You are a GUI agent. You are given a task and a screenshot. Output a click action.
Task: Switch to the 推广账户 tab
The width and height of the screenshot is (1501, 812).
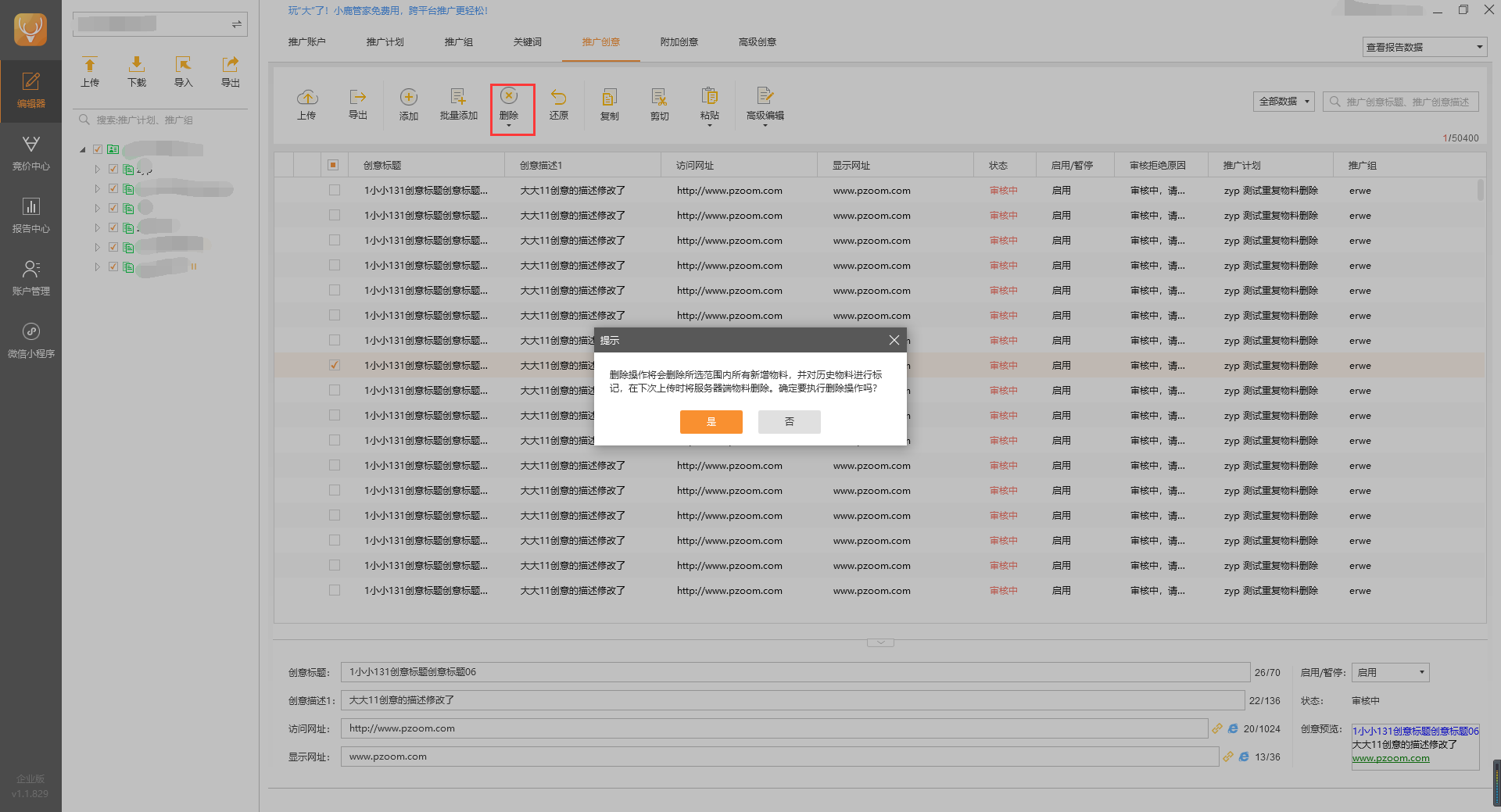coord(306,42)
